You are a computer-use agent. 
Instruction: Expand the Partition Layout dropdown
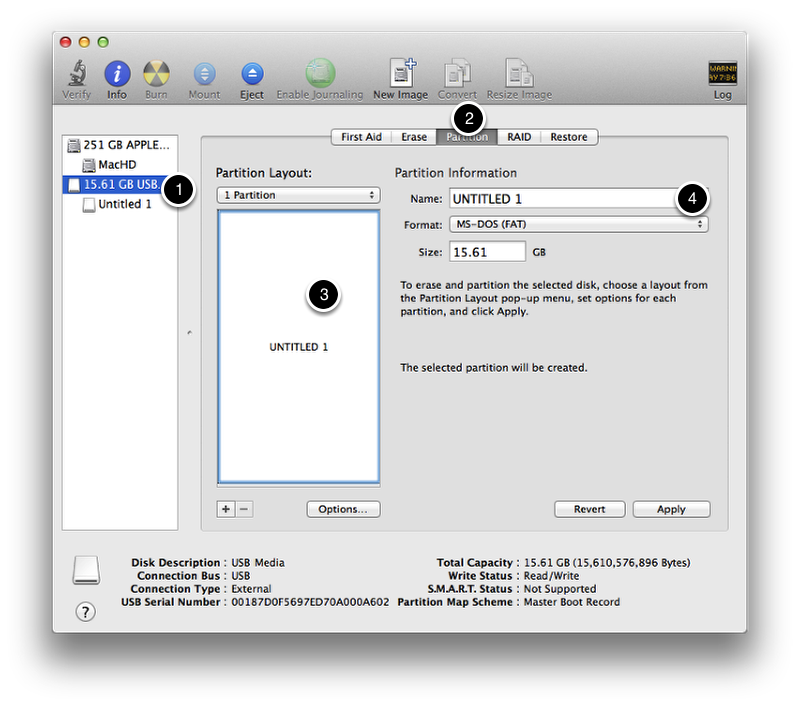click(298, 195)
